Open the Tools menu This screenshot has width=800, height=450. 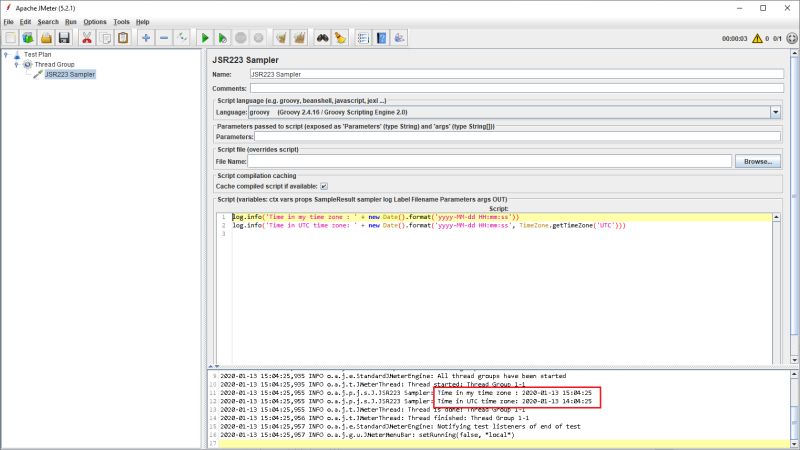point(121,22)
